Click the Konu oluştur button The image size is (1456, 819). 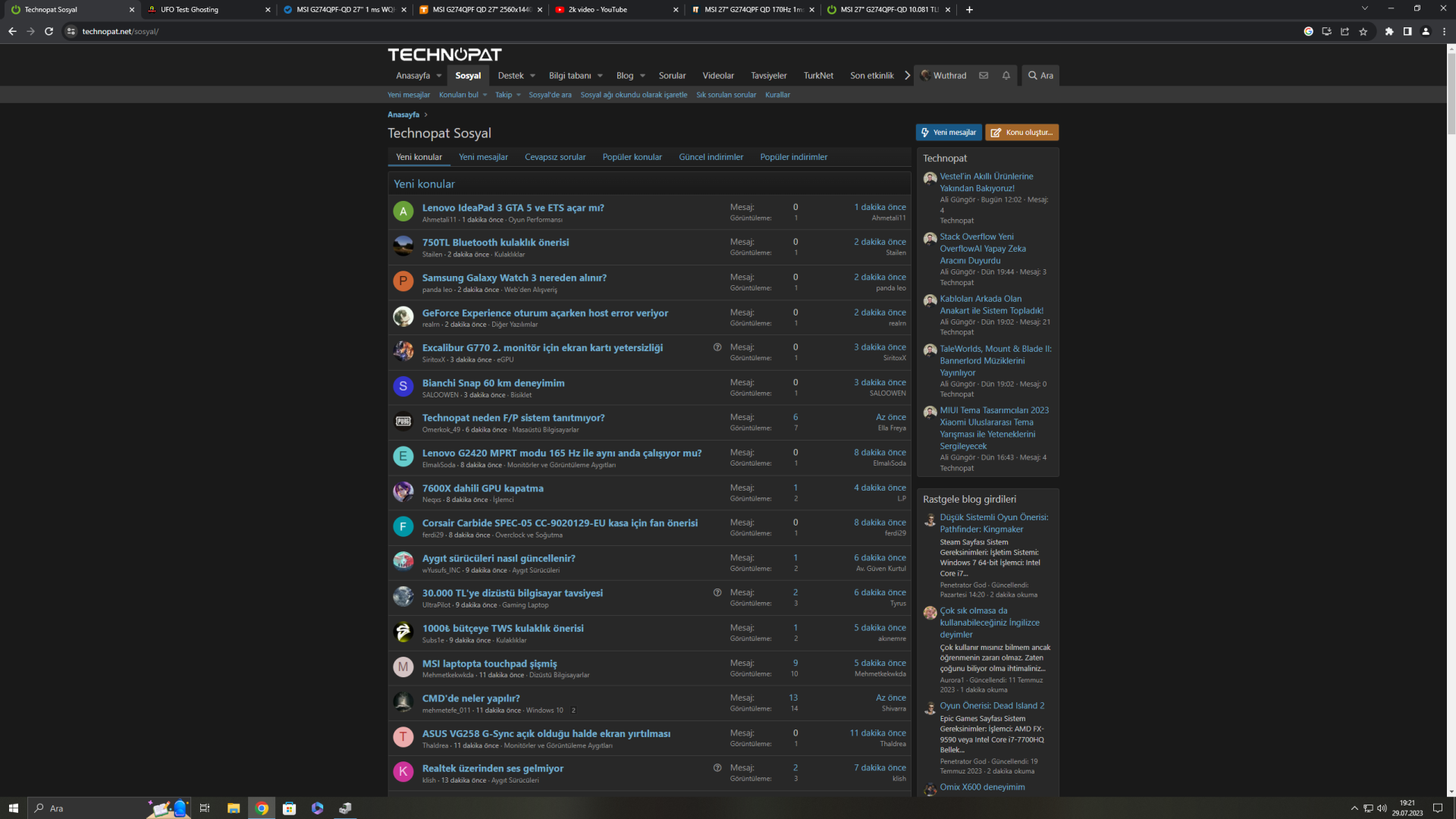pos(1021,133)
